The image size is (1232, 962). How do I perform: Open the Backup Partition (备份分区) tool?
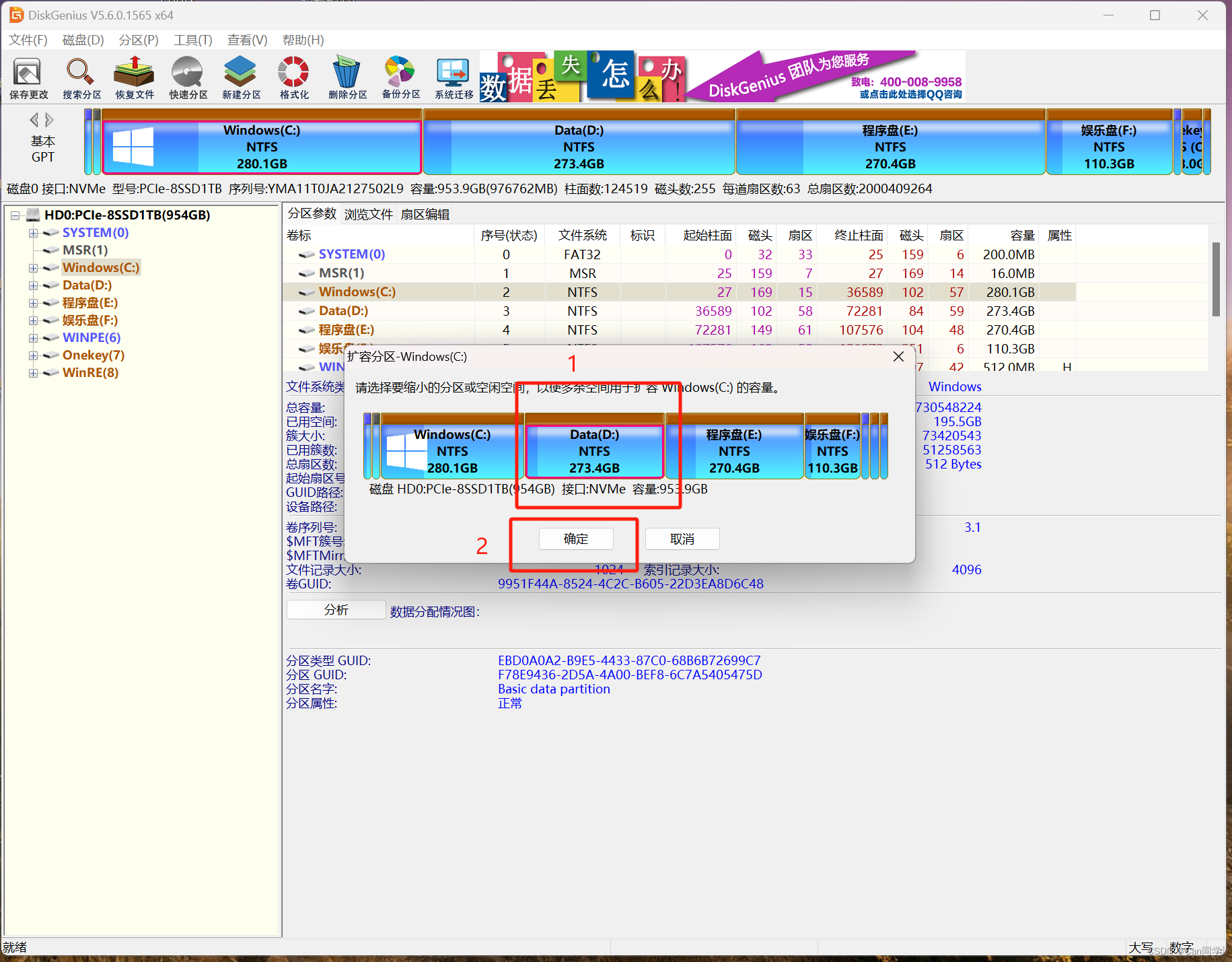(401, 77)
